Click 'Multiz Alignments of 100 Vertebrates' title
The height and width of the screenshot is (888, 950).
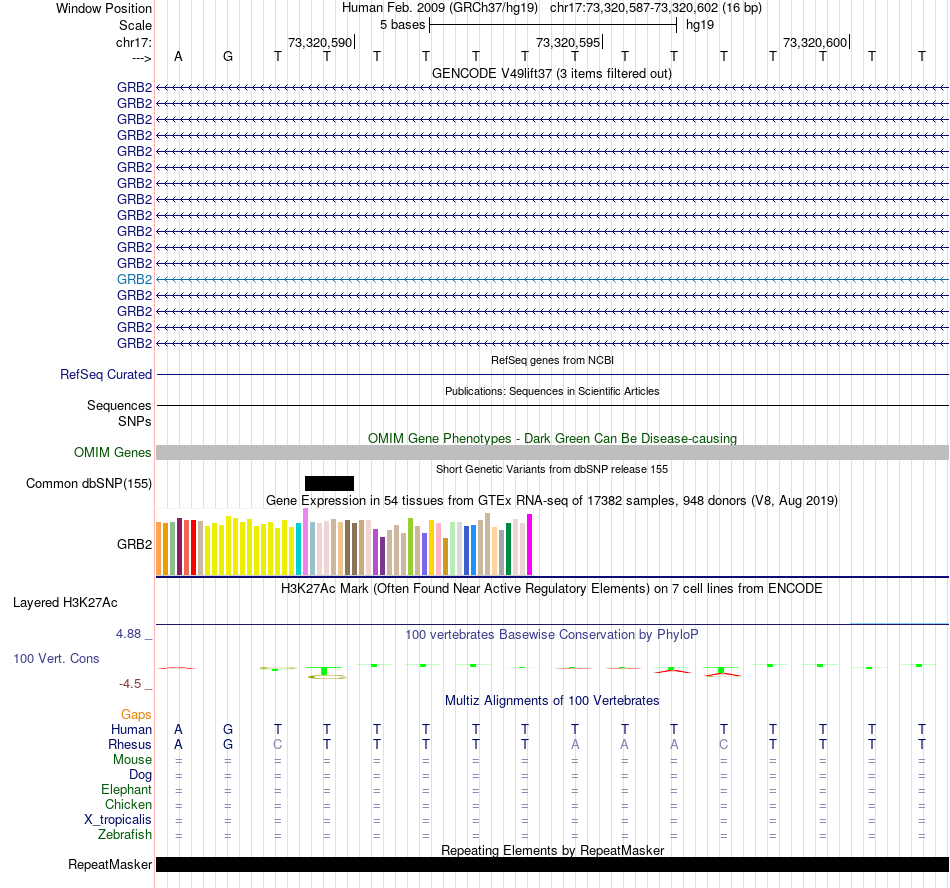tap(552, 701)
